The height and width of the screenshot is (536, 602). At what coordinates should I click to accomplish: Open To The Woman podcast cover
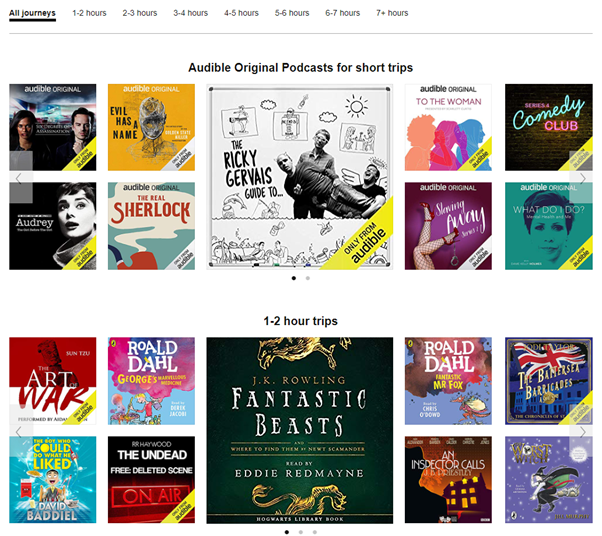[x=448, y=127]
